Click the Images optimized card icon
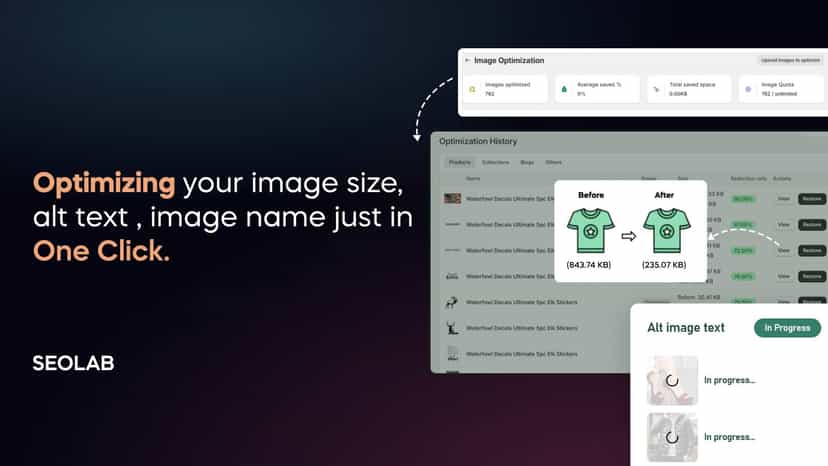 [472, 89]
